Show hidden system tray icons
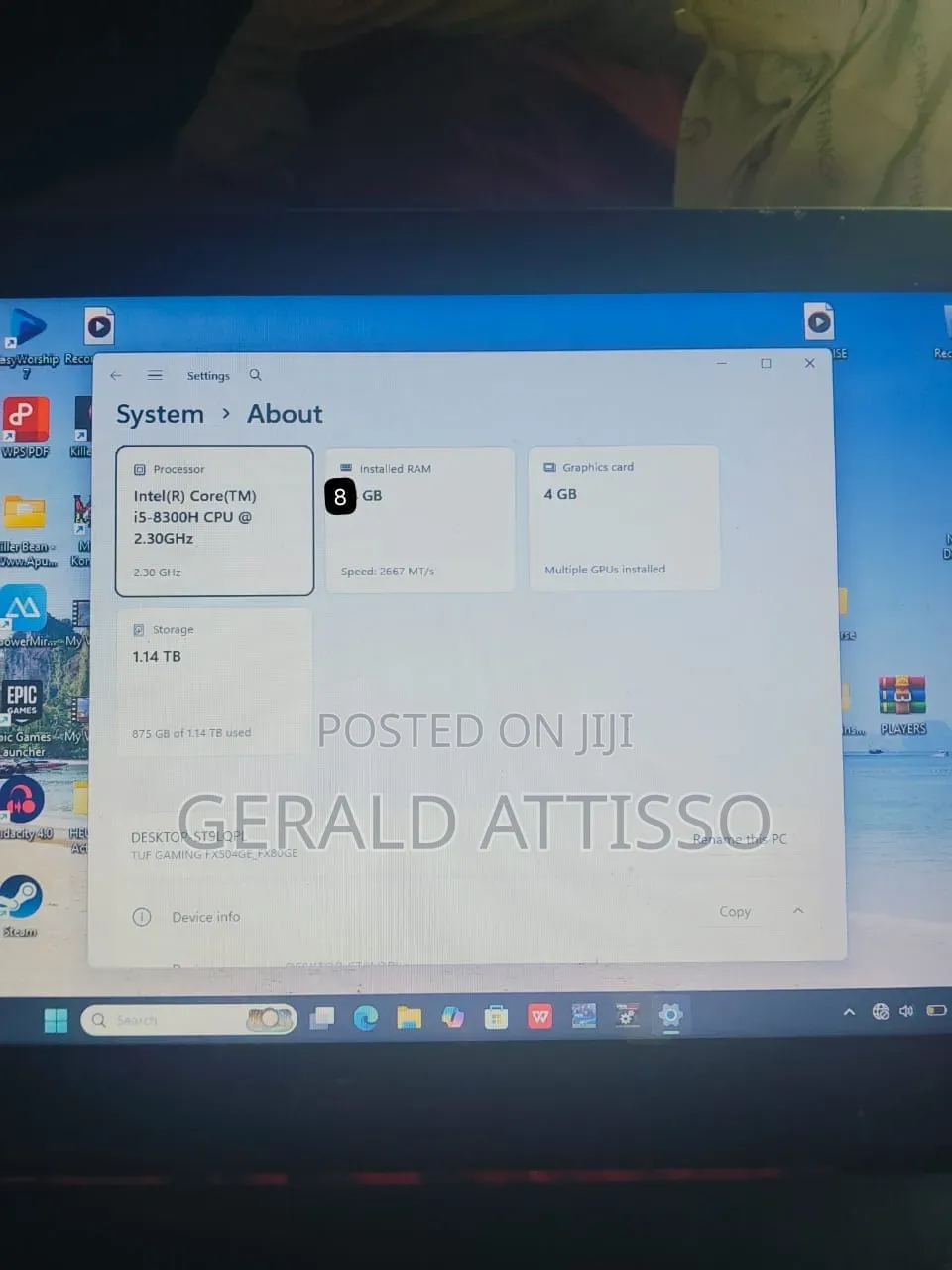952x1270 pixels. pos(849,1012)
